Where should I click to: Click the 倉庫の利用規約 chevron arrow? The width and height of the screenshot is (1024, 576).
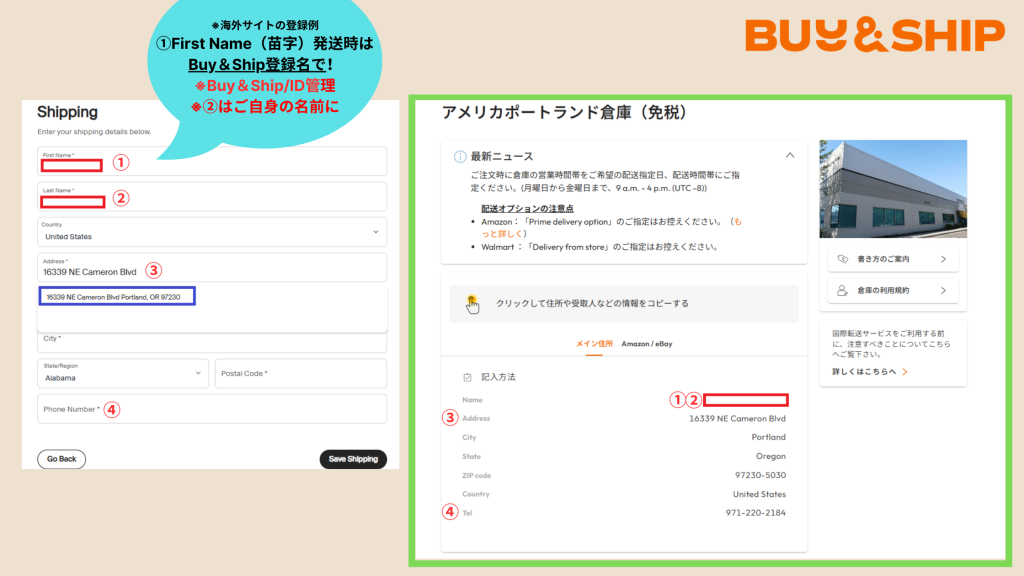(943, 290)
